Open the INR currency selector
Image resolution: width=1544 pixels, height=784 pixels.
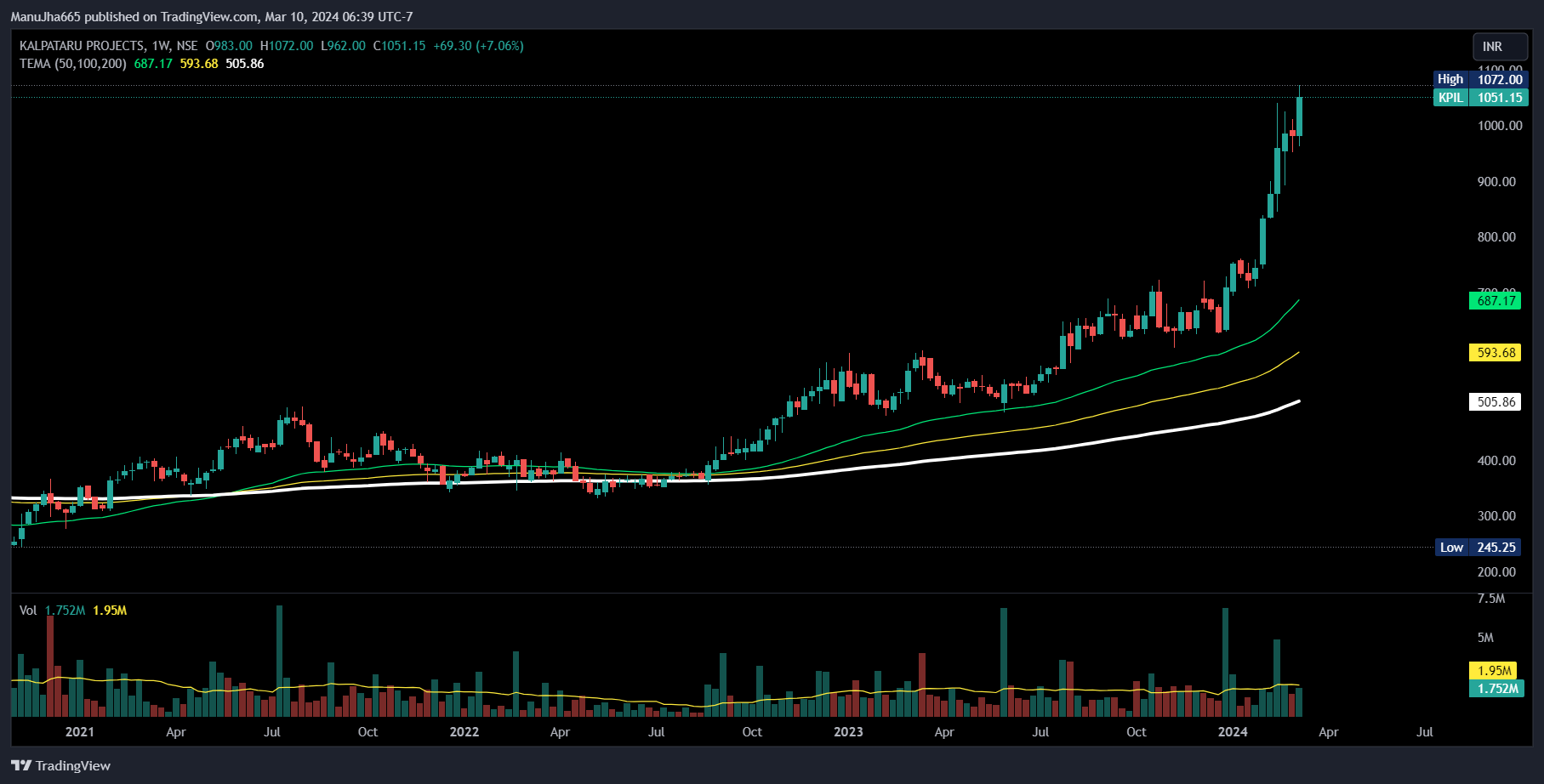(1500, 47)
